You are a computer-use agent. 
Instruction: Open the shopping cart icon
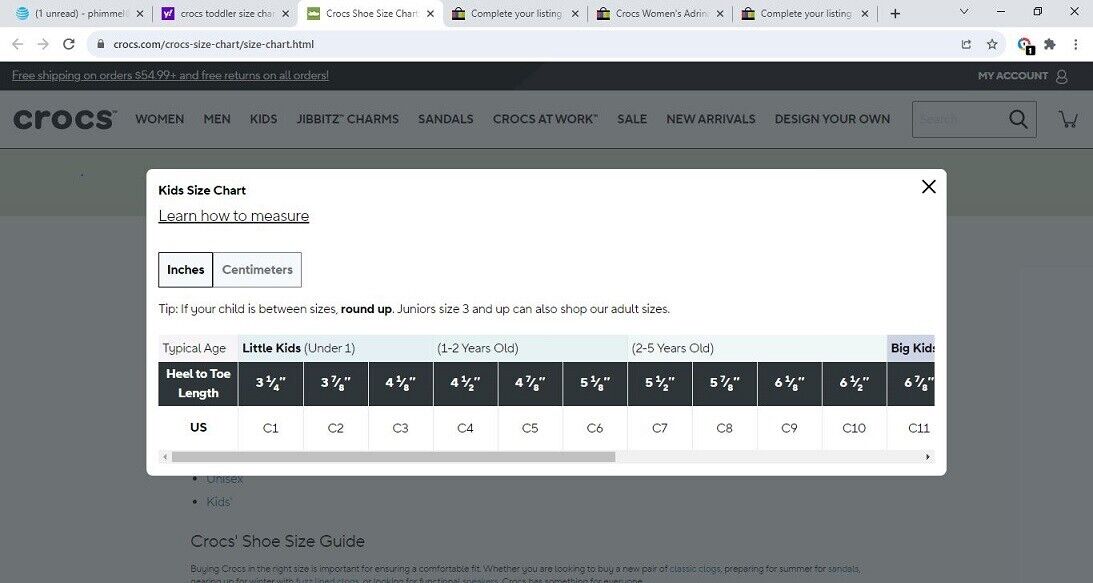(1068, 119)
